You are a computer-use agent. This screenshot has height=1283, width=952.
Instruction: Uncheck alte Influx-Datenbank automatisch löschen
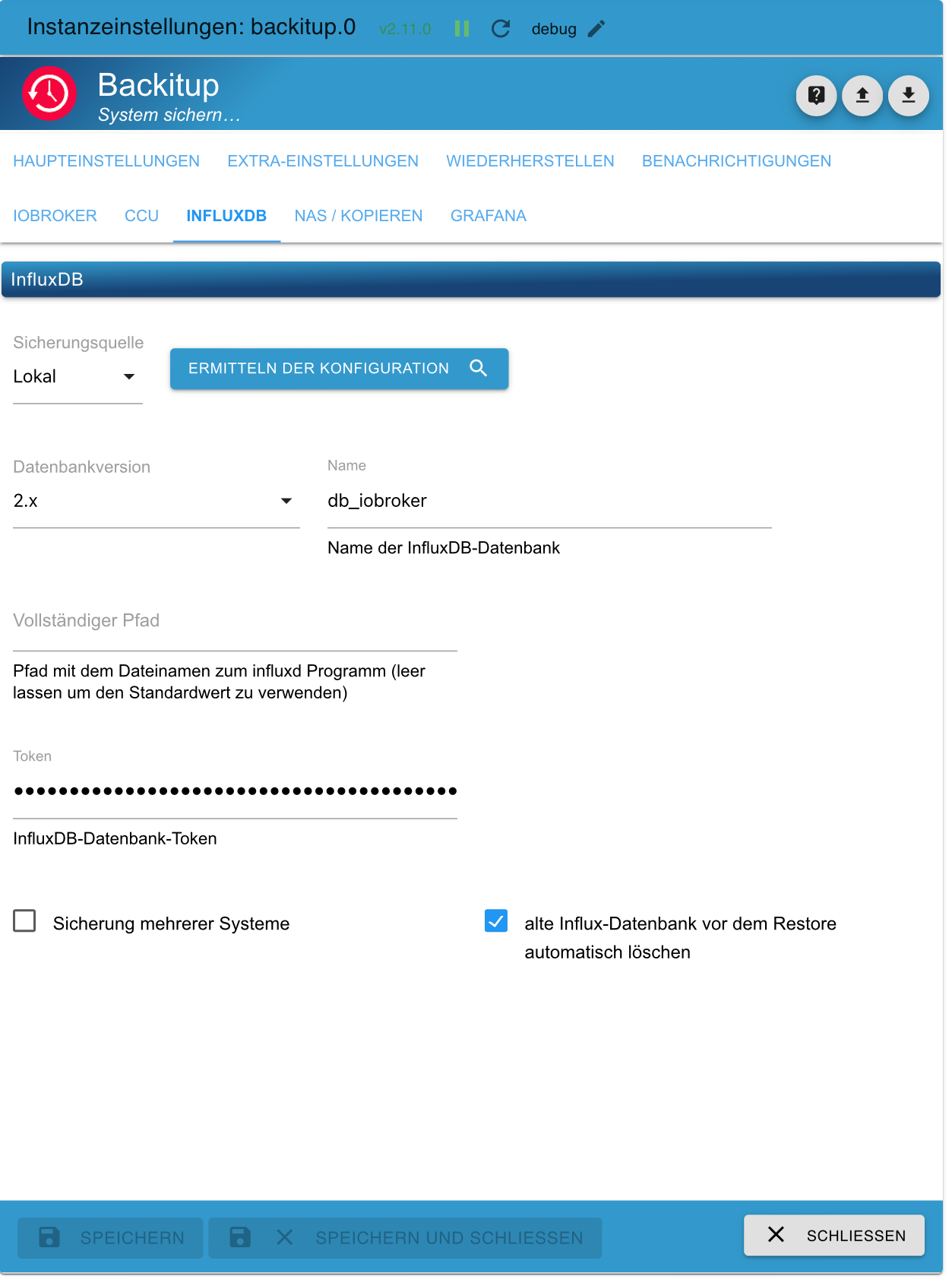[496, 921]
